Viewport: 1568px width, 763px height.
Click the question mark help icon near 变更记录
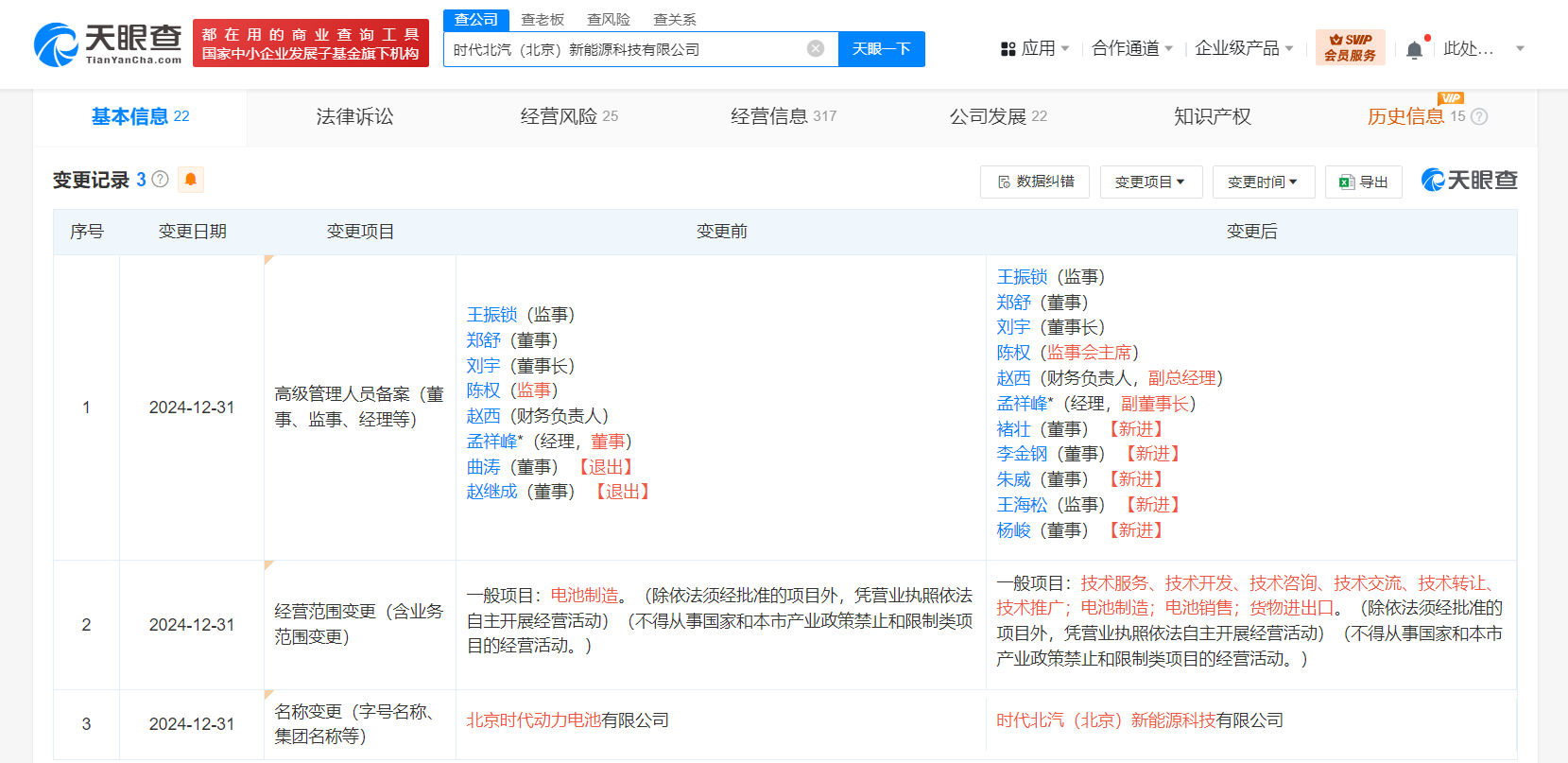[x=161, y=179]
